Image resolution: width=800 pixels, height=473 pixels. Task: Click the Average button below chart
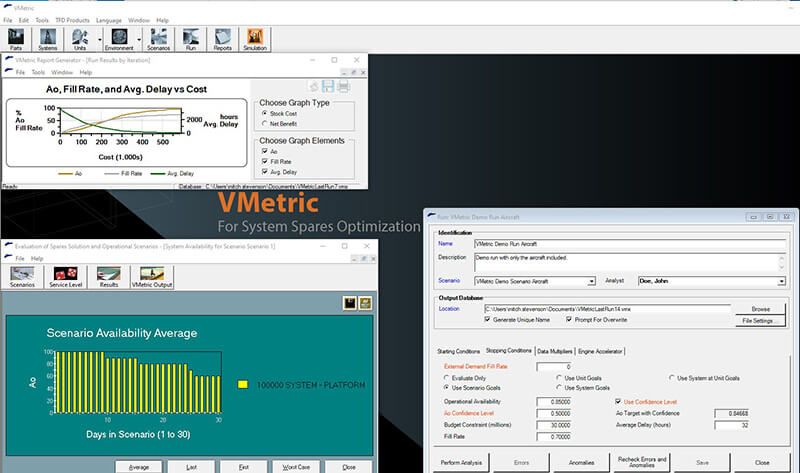(x=139, y=467)
